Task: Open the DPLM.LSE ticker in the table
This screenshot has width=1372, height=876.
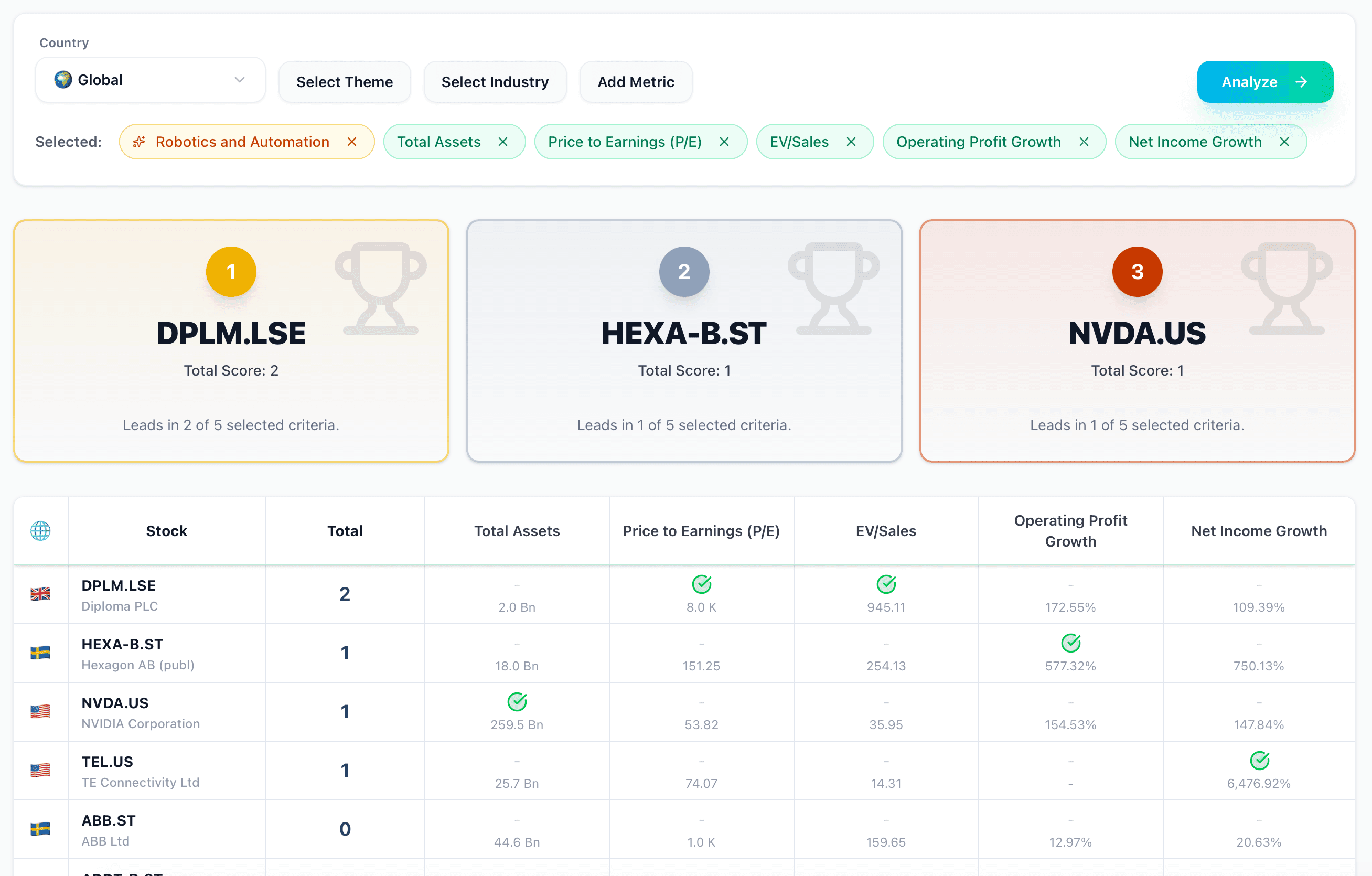Action: [119, 585]
